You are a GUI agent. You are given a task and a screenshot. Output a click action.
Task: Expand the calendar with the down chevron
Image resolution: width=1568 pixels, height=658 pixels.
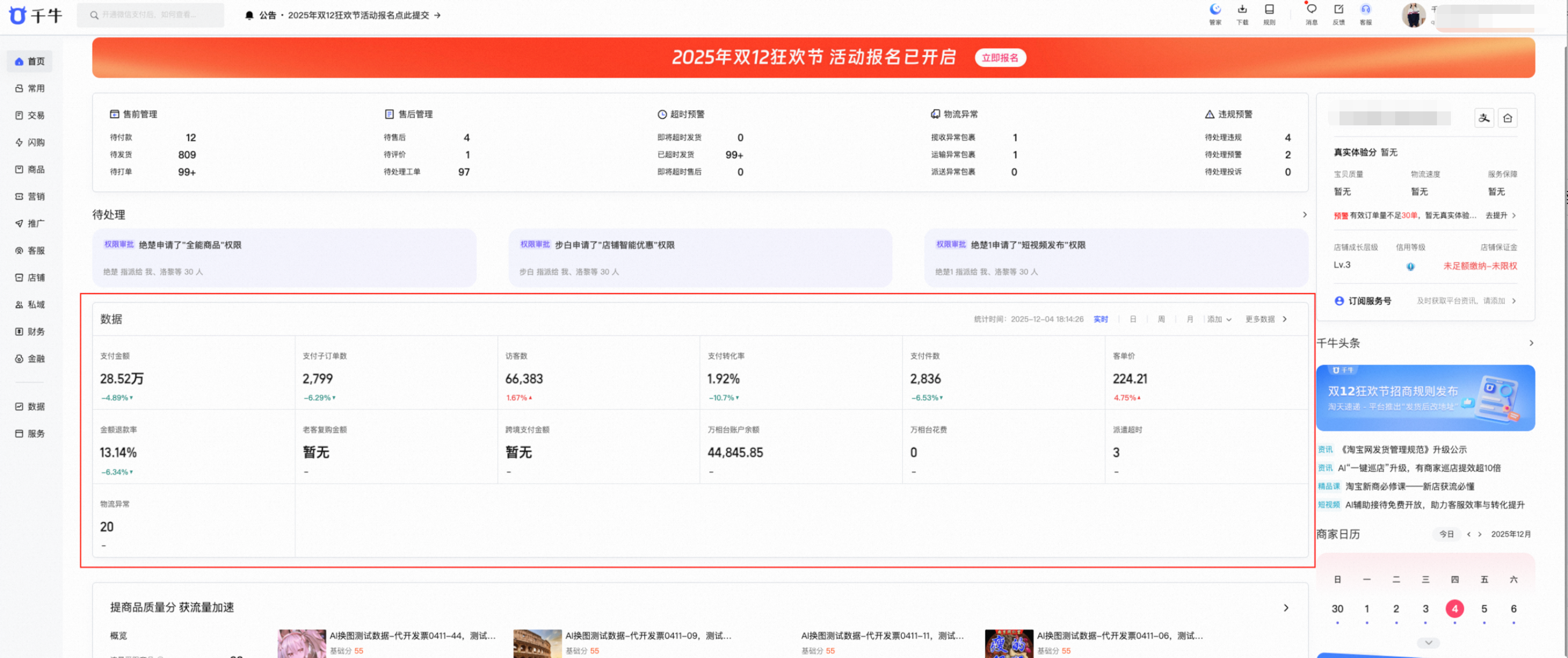click(1428, 643)
